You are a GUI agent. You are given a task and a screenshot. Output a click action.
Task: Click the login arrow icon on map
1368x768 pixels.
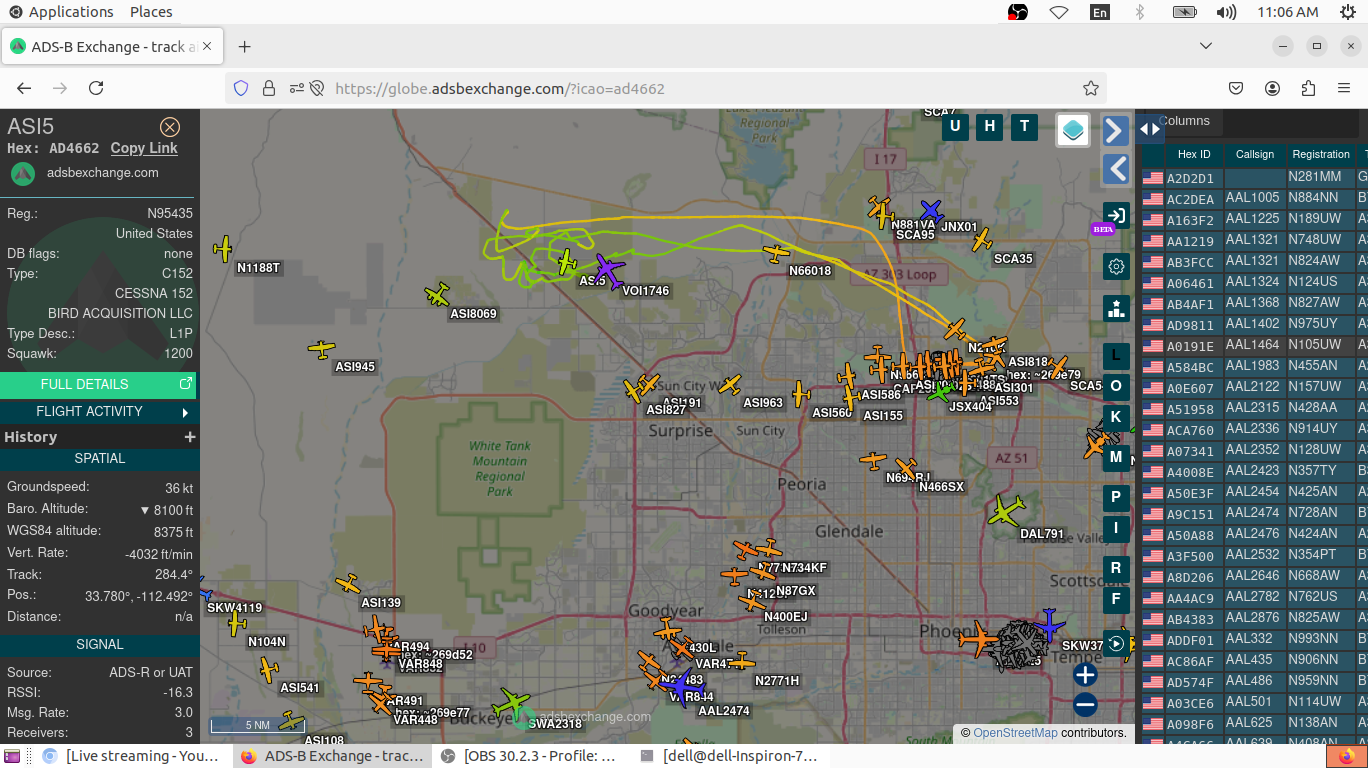pyautogui.click(x=1116, y=215)
